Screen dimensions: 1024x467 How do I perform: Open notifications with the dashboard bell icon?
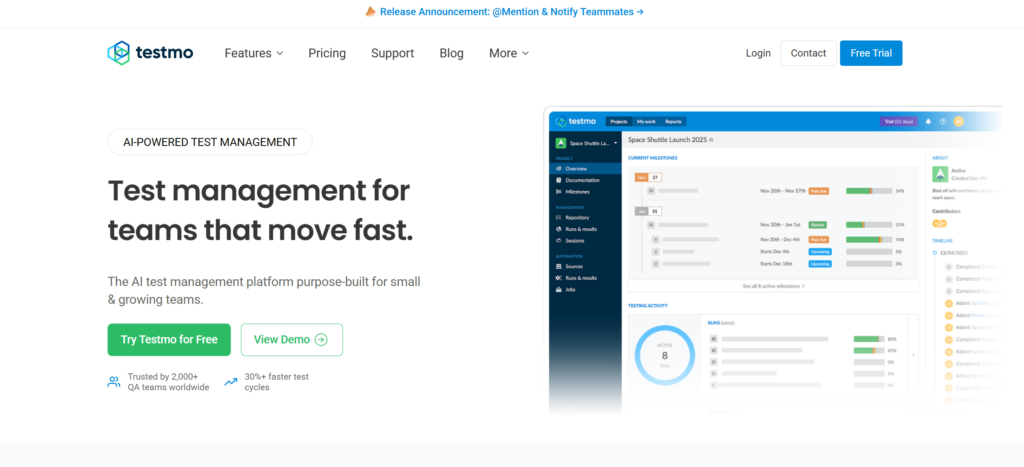pyautogui.click(x=929, y=121)
